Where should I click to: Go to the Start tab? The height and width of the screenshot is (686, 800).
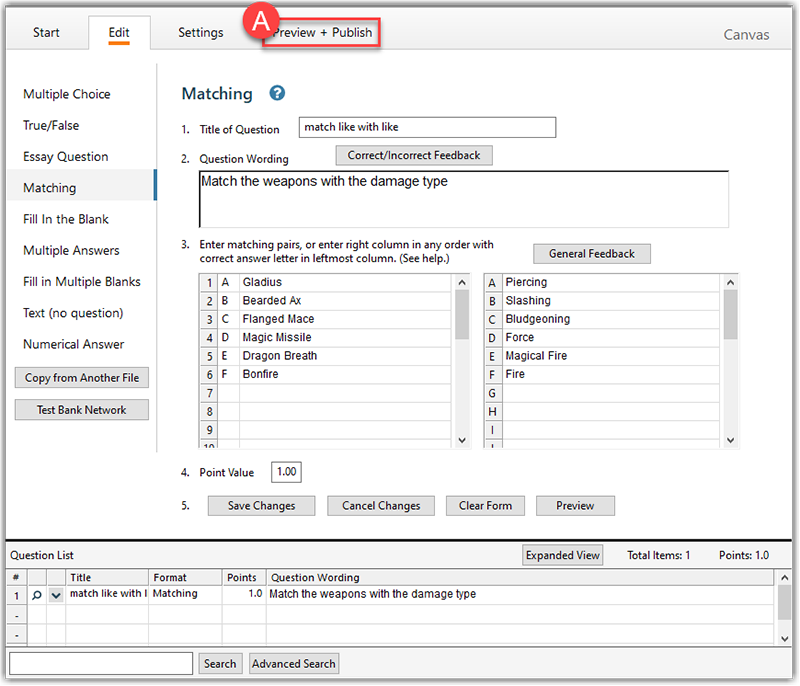46,33
